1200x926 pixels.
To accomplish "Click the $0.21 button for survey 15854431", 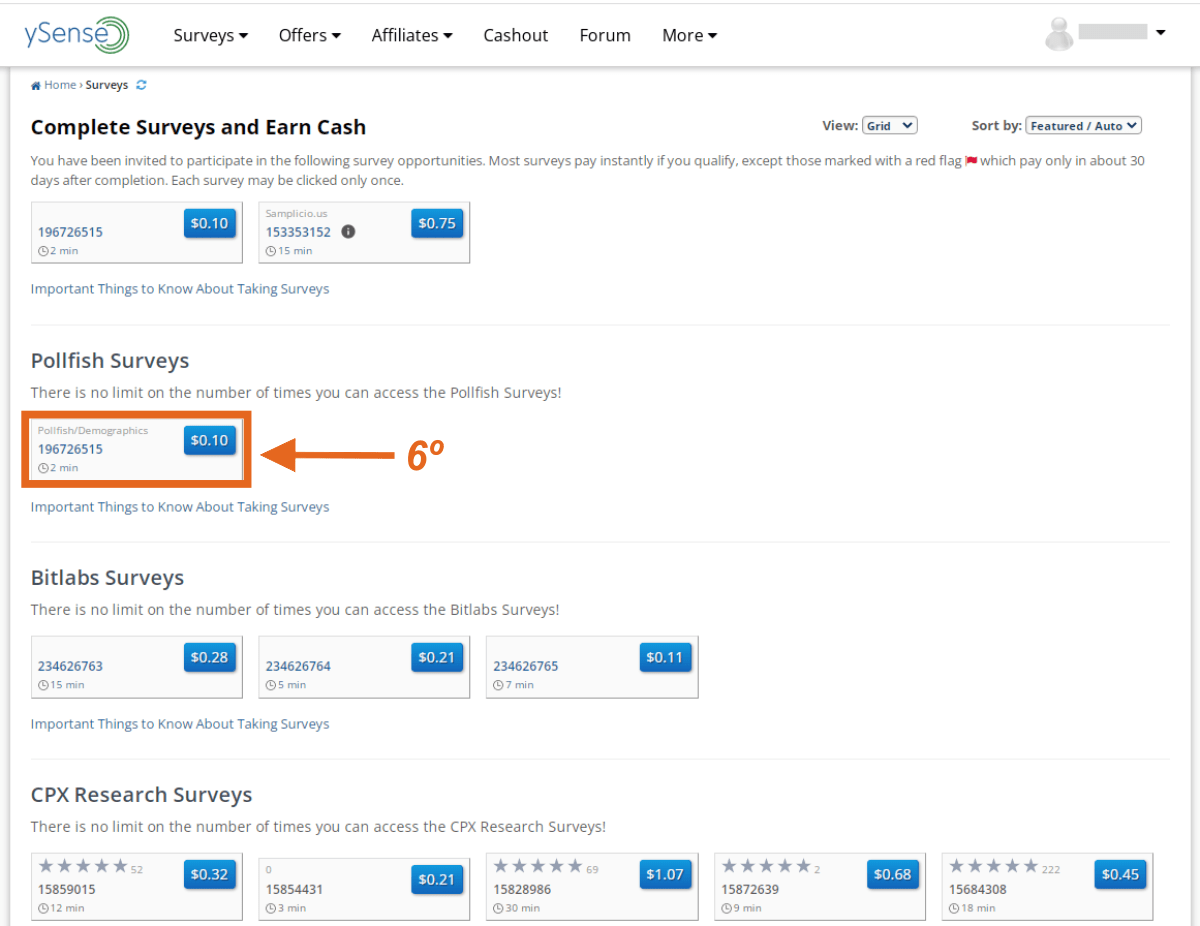I will pyautogui.click(x=437, y=879).
